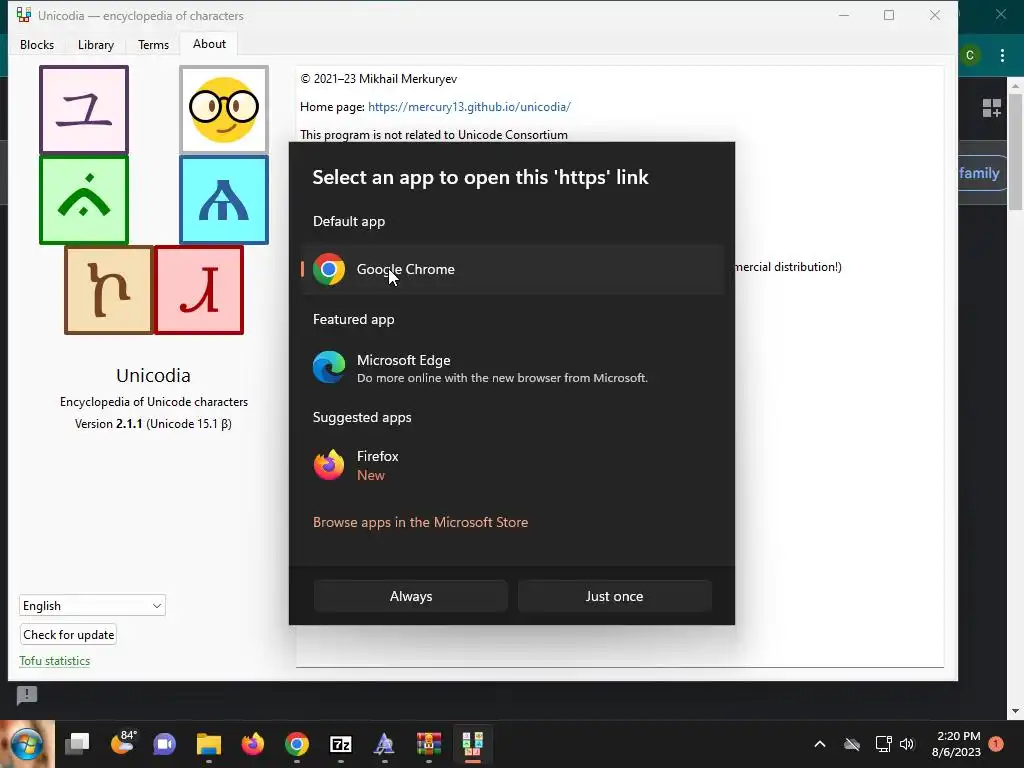Click the background window scrollbar thumb
This screenshot has width=1024, height=768.
1016,152
